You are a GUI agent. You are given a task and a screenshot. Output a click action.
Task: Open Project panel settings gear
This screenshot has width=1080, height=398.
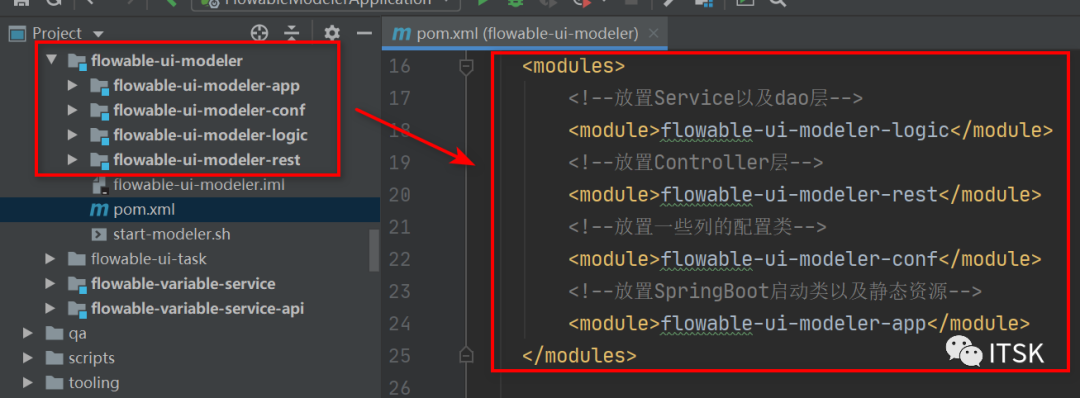coord(332,33)
